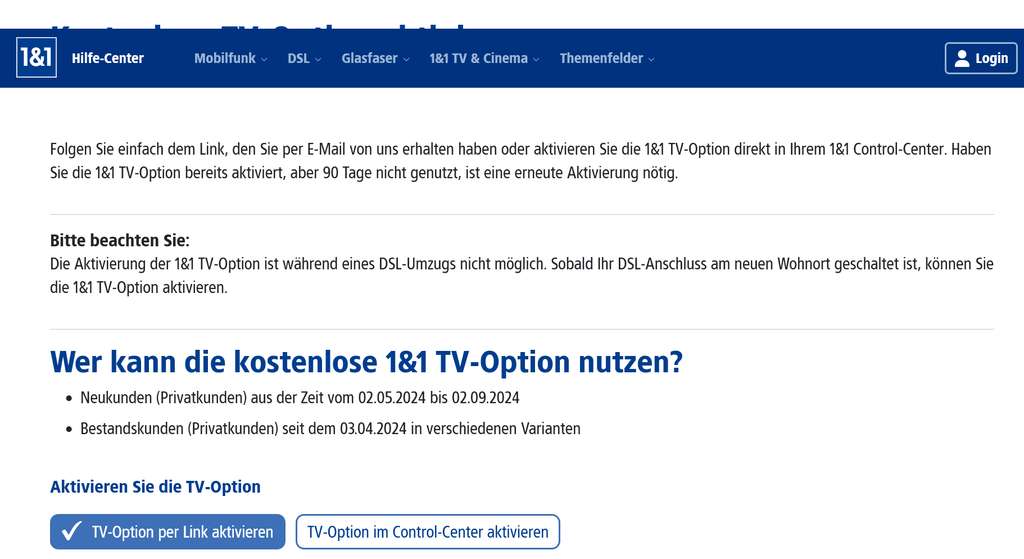
Task: Click heading Wer kann die kostenlose 1&1 TV-Option nutzen?
Action: pos(366,362)
